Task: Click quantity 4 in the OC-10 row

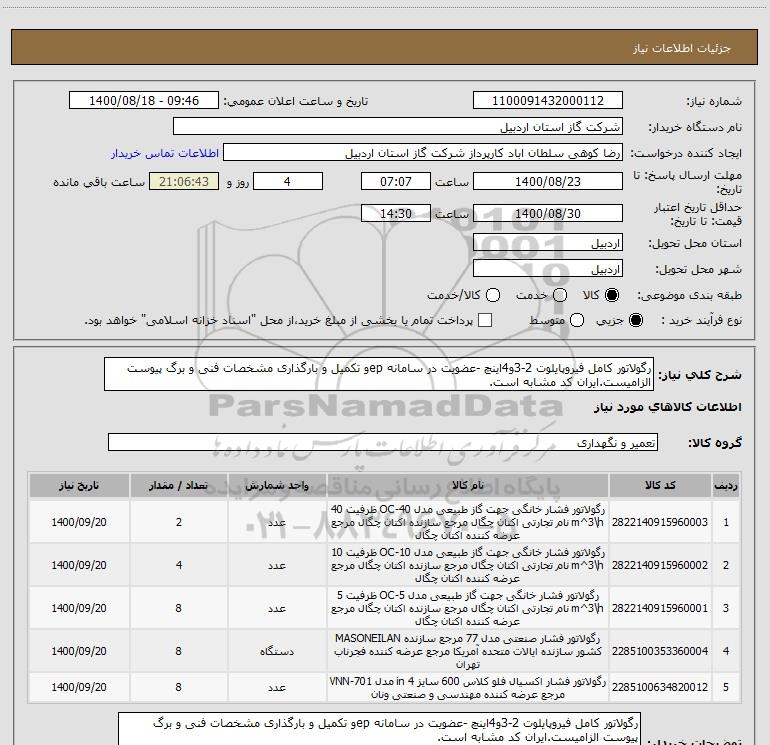Action: coord(179,565)
